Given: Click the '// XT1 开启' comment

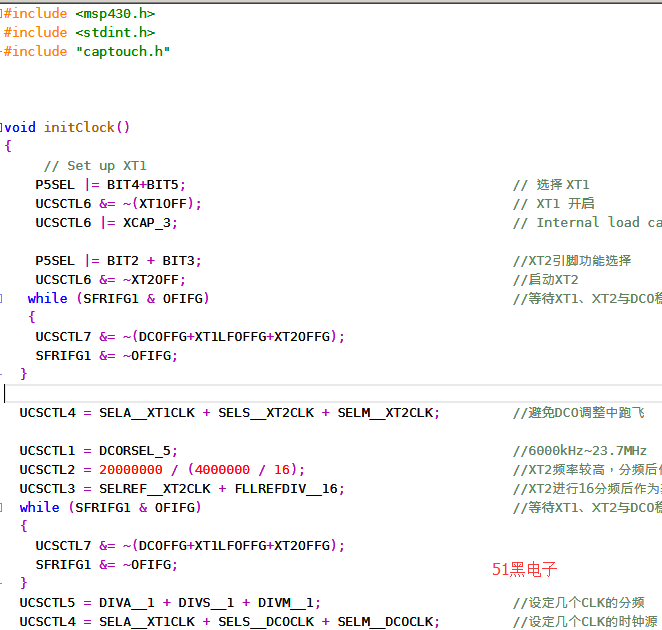Looking at the screenshot, I should coord(553,204).
